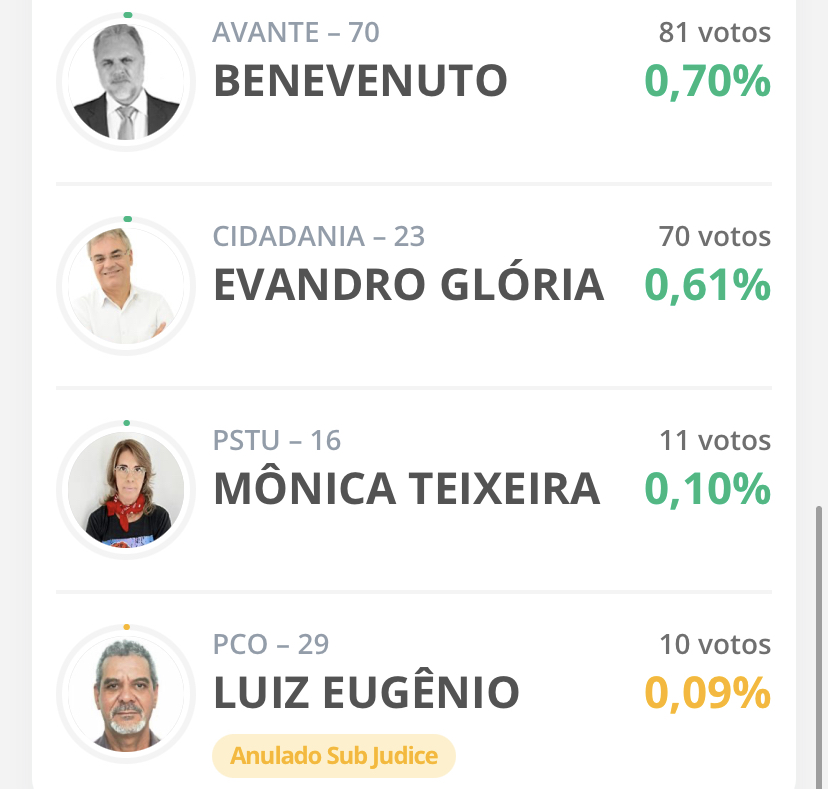
Task: Click the 10 votos count
Action: coord(715,644)
